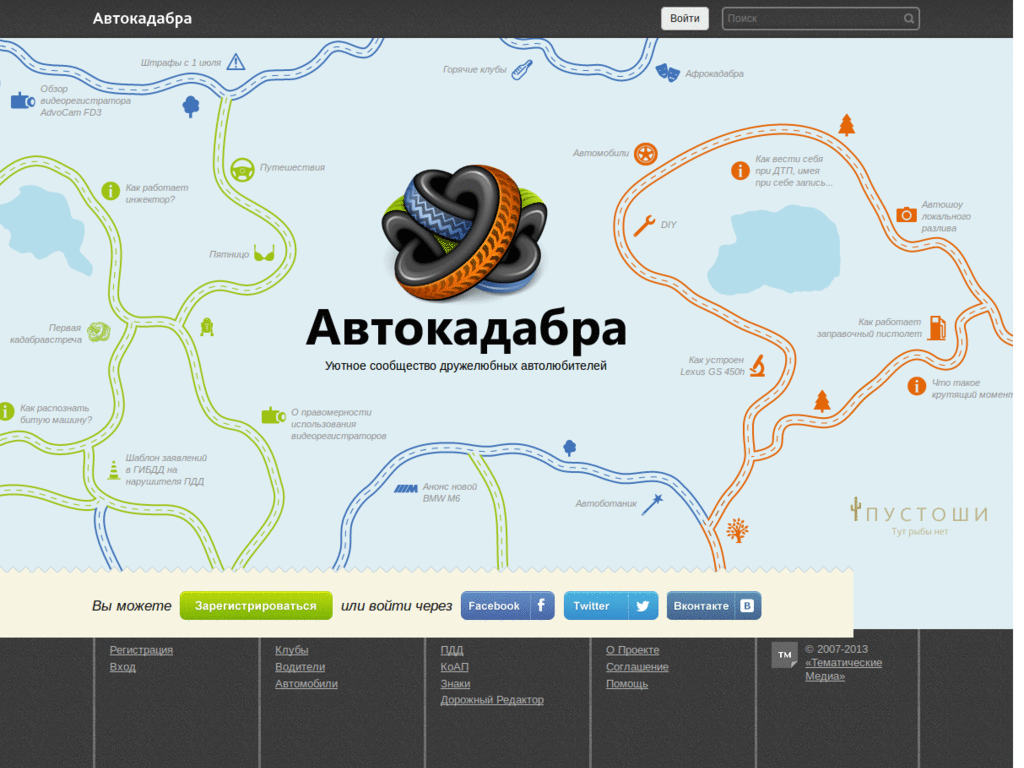Sign in via Facebook button
This screenshot has height=768, width=1024.
(507, 605)
